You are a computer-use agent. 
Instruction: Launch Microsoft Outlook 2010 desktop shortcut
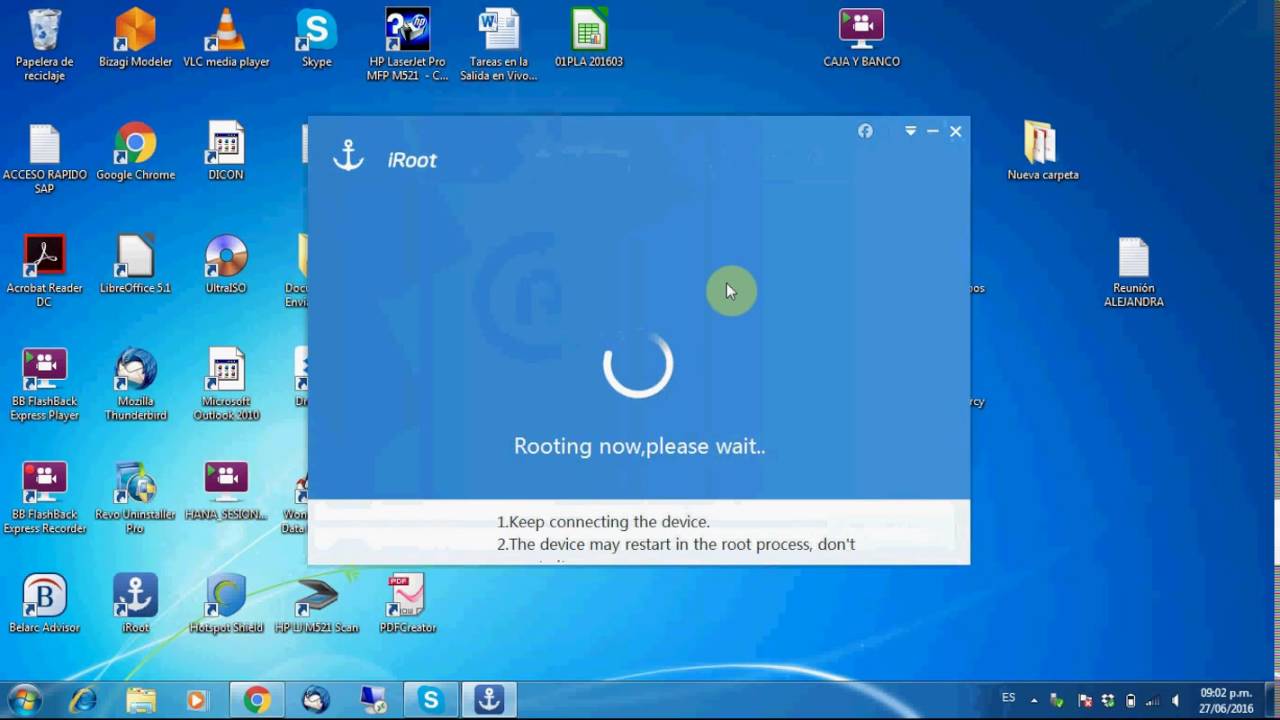[x=226, y=385]
